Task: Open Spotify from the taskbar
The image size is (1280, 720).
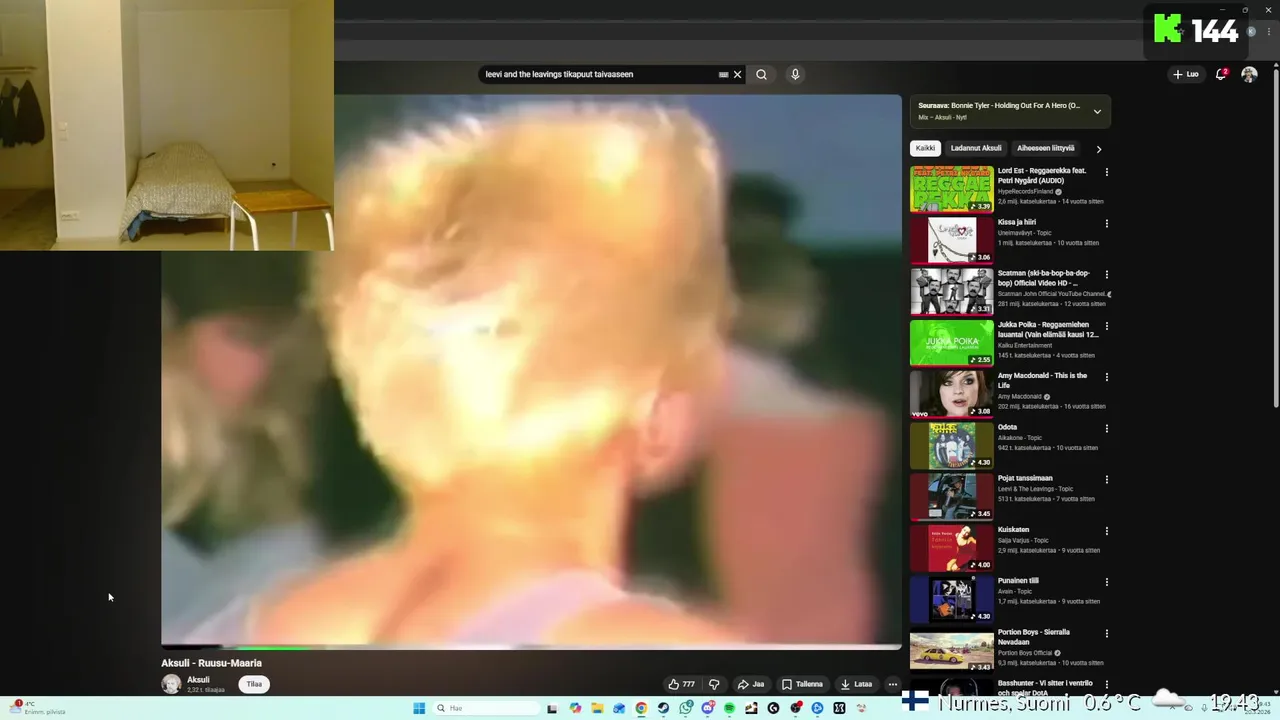Action: (x=729, y=708)
